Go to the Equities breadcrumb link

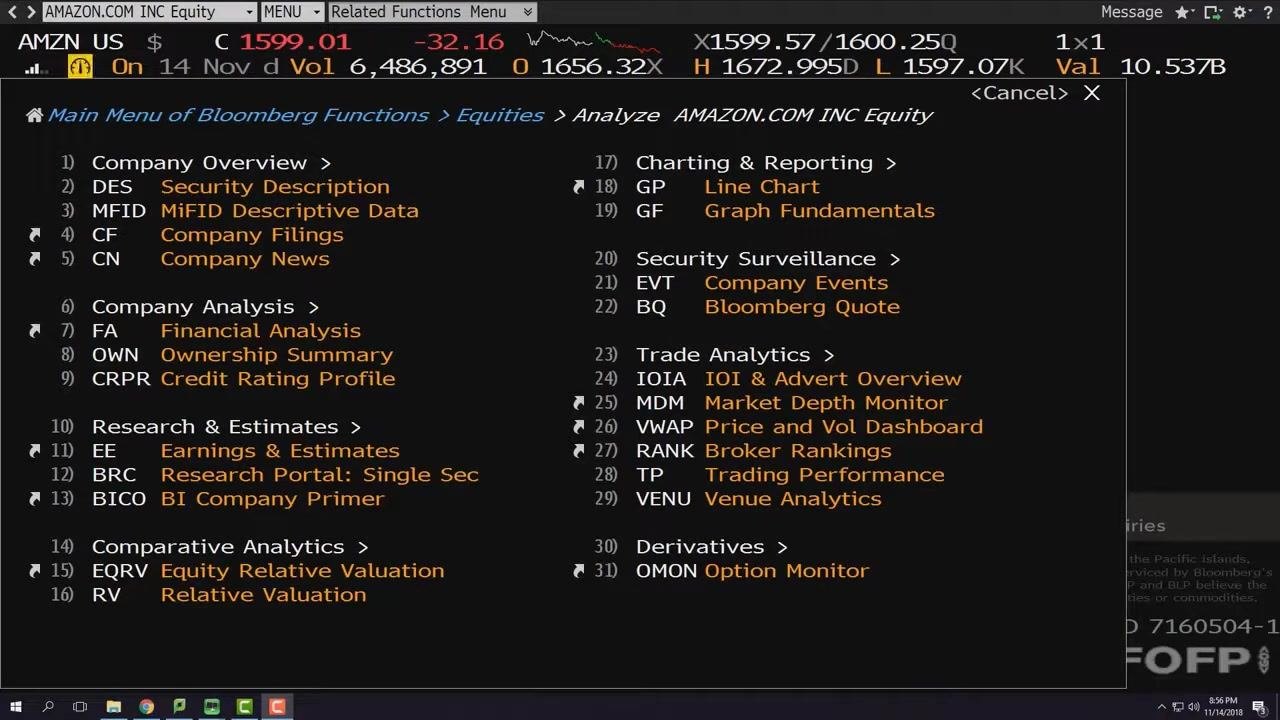[x=500, y=115]
